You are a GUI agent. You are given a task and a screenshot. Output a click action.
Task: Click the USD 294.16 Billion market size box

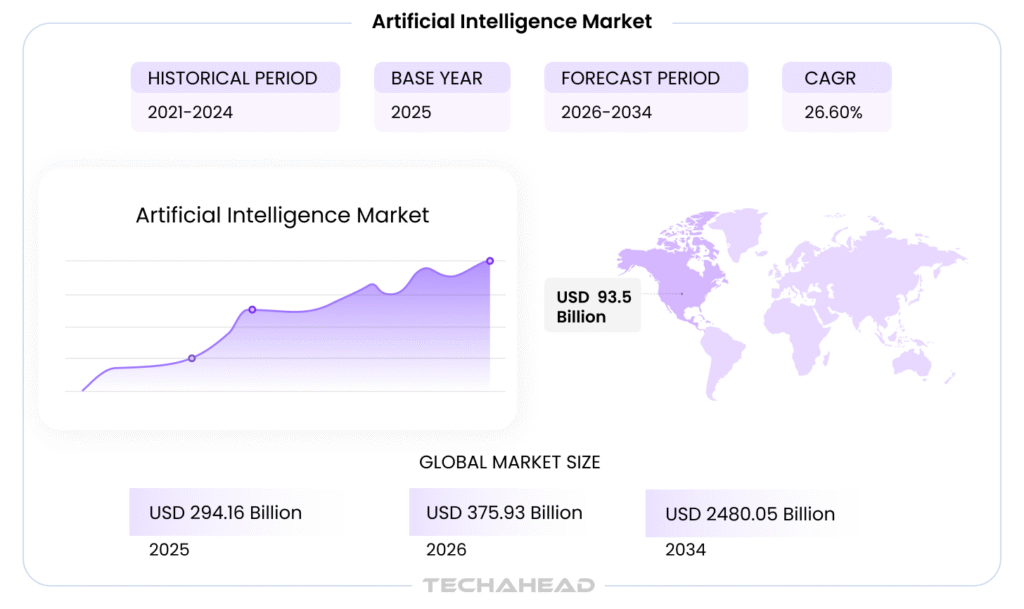226,513
